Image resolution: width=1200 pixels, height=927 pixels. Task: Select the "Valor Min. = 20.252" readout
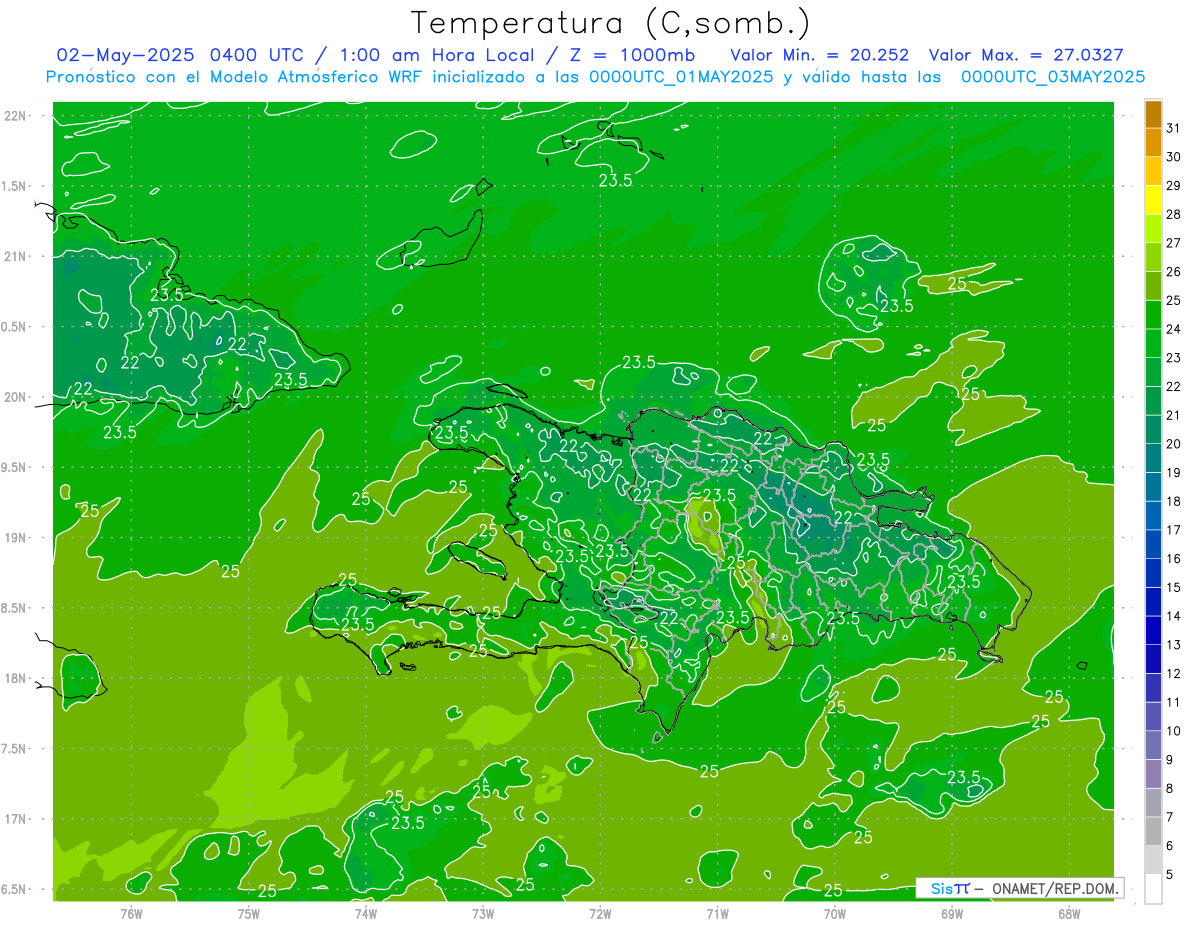point(822,54)
